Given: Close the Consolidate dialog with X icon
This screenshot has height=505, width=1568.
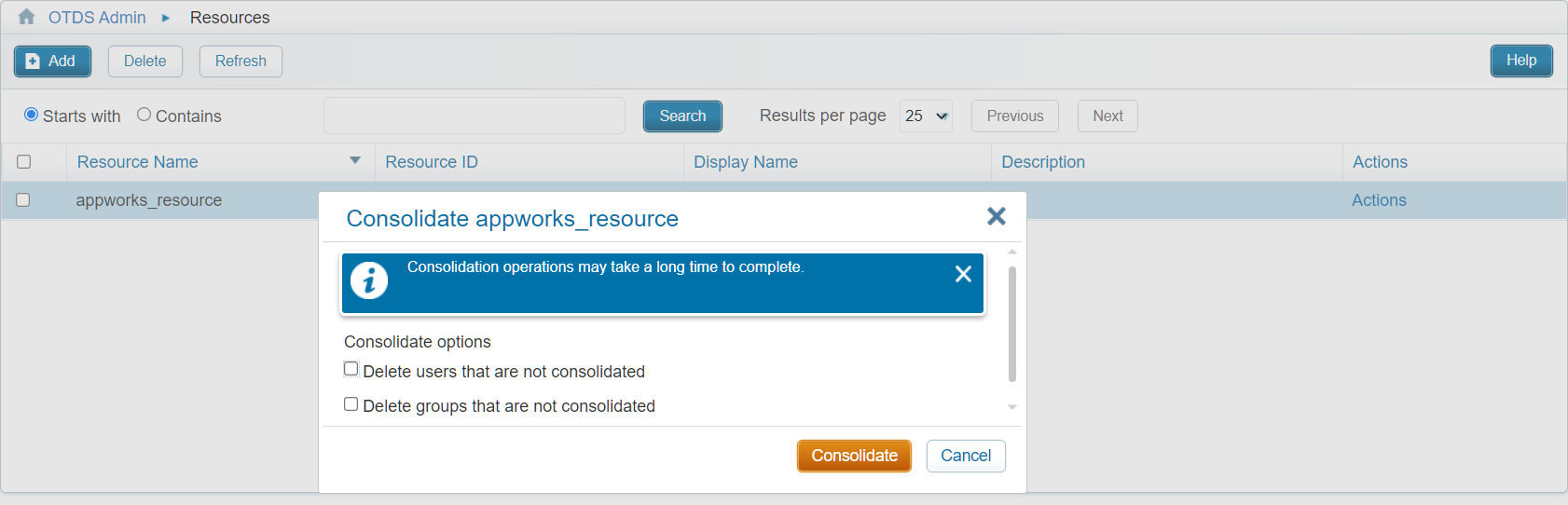Looking at the screenshot, I should click(996, 216).
